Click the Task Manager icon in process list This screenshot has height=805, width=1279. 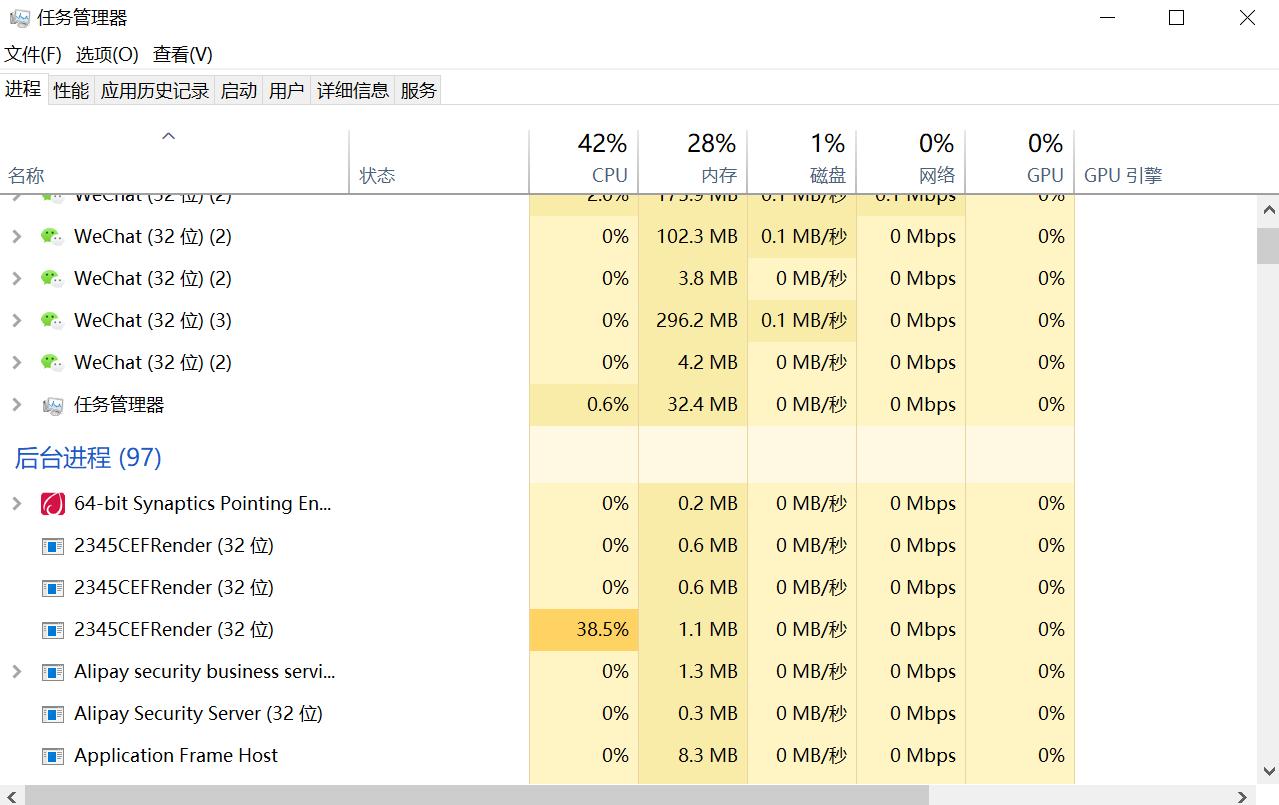(x=53, y=405)
